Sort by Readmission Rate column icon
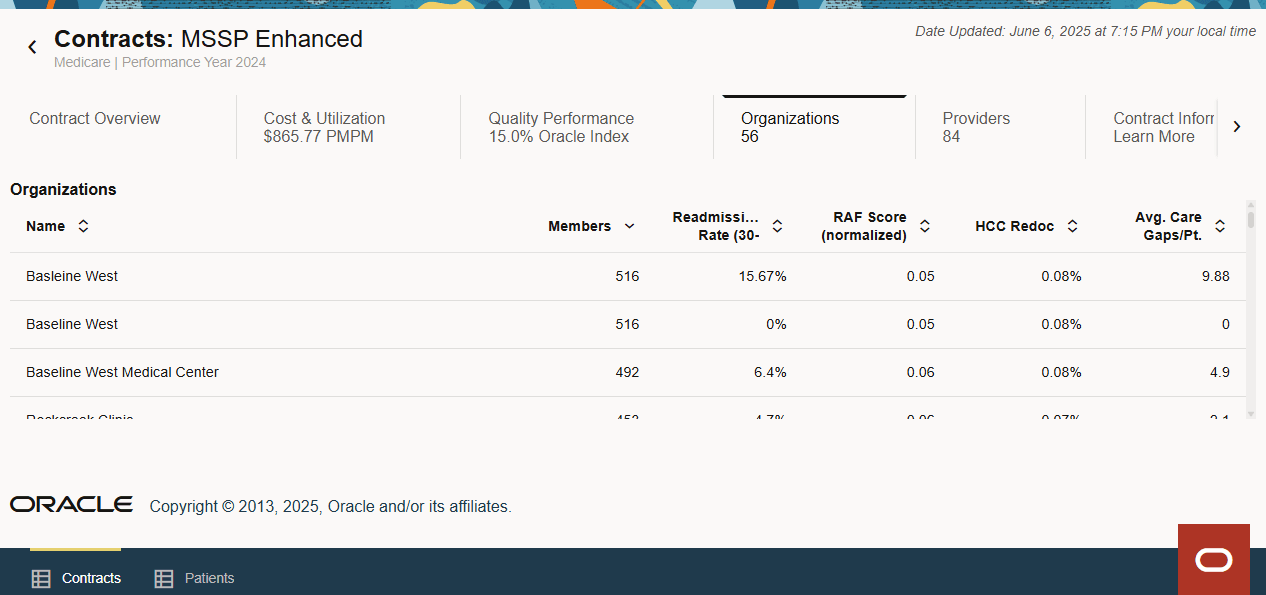 777,226
